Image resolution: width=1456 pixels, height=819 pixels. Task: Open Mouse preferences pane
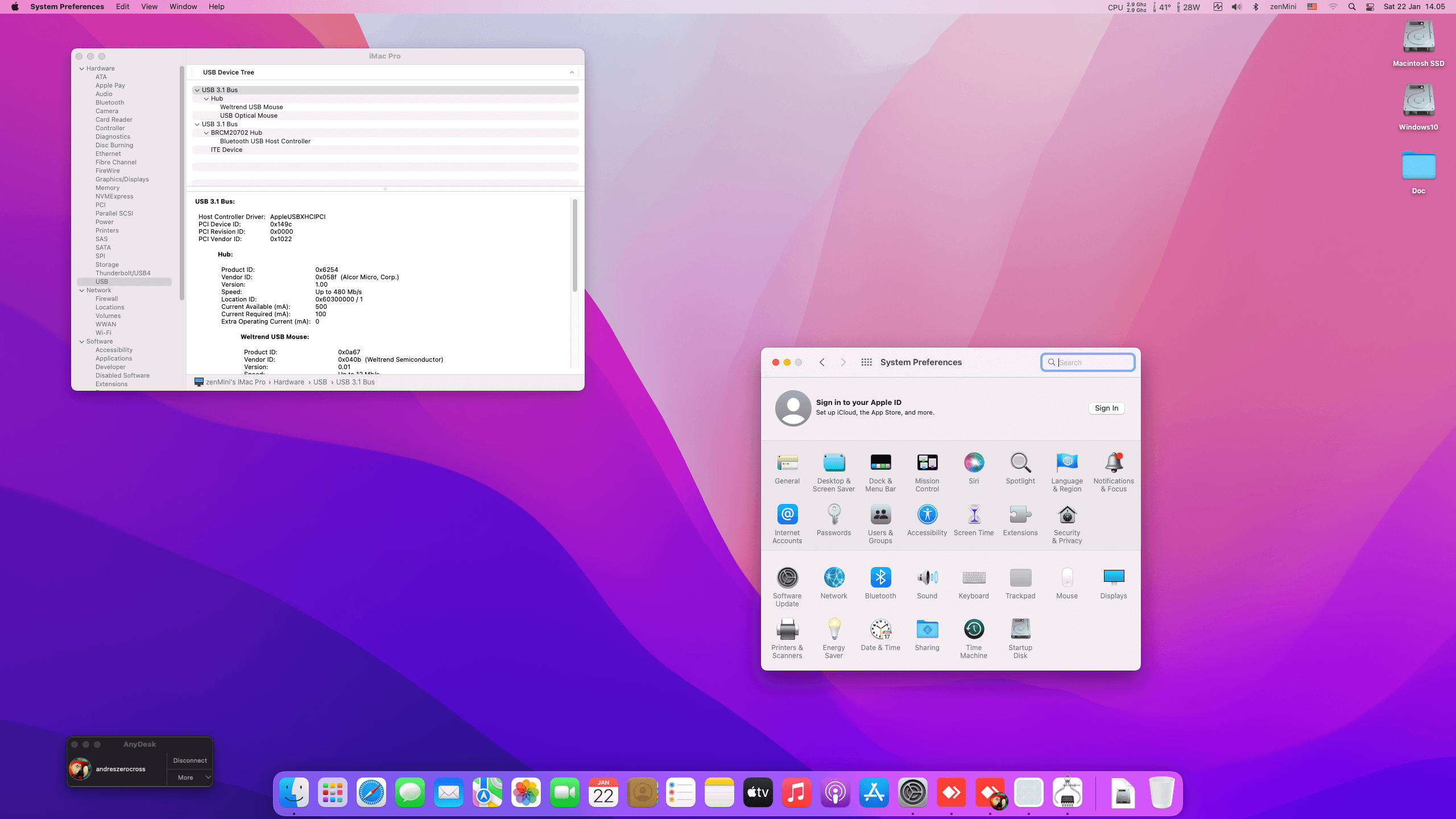1067,584
